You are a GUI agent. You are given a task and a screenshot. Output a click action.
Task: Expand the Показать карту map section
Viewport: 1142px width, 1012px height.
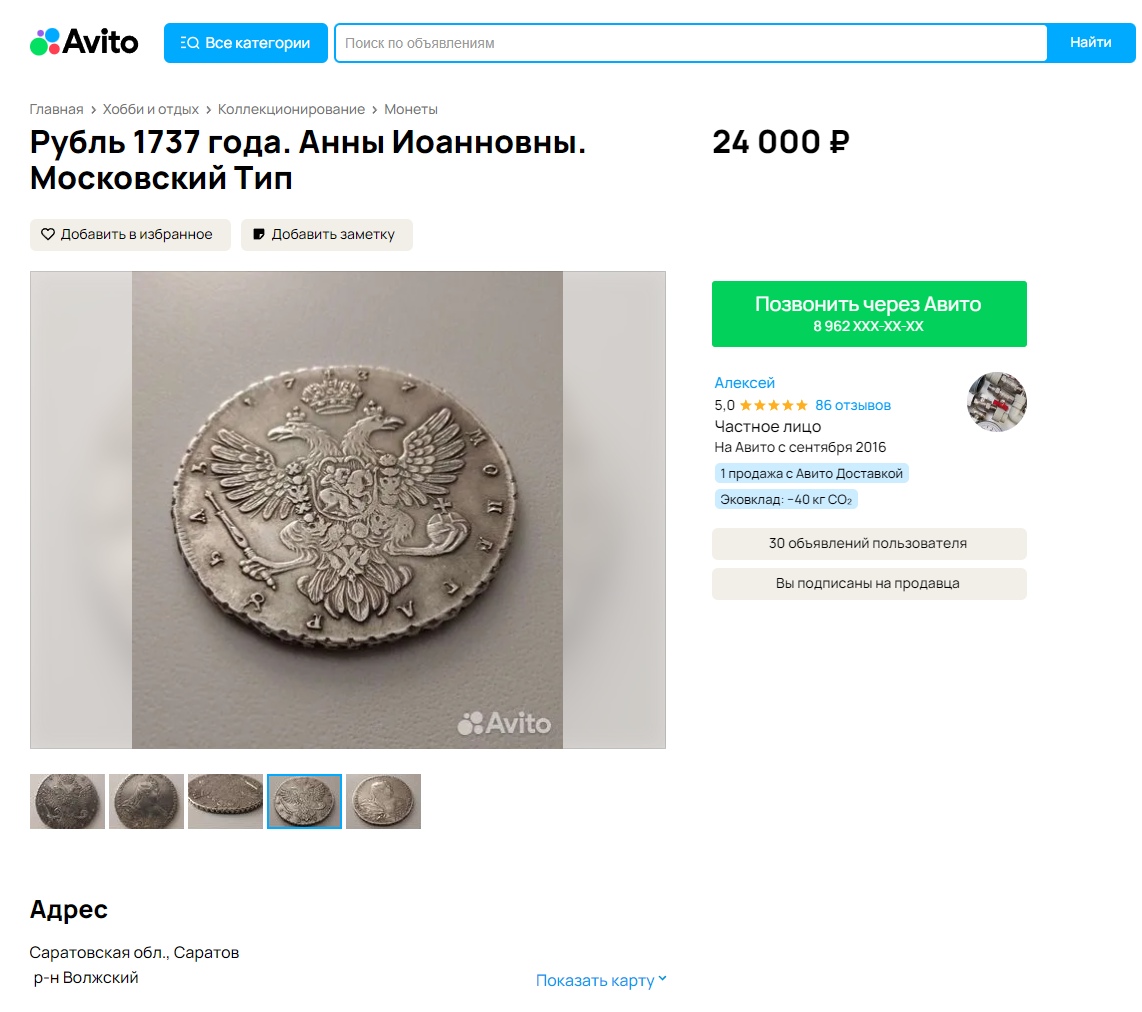coord(601,980)
